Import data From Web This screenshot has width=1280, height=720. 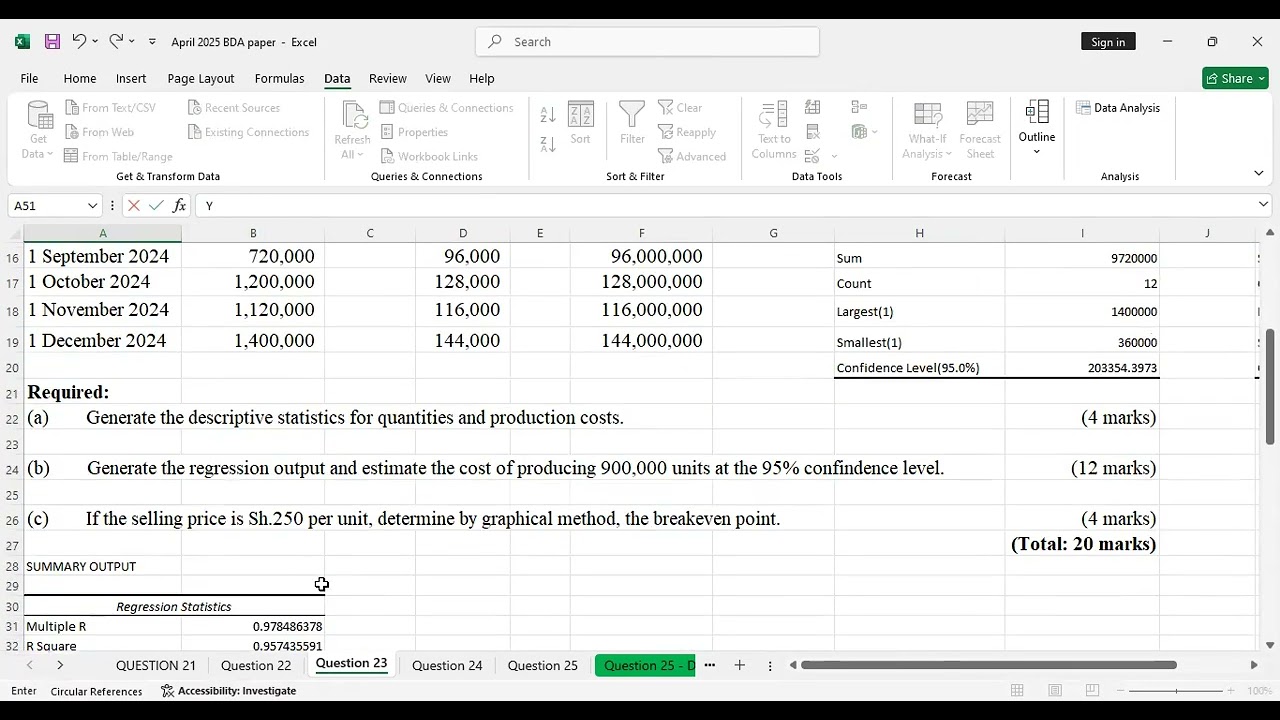click(x=99, y=132)
